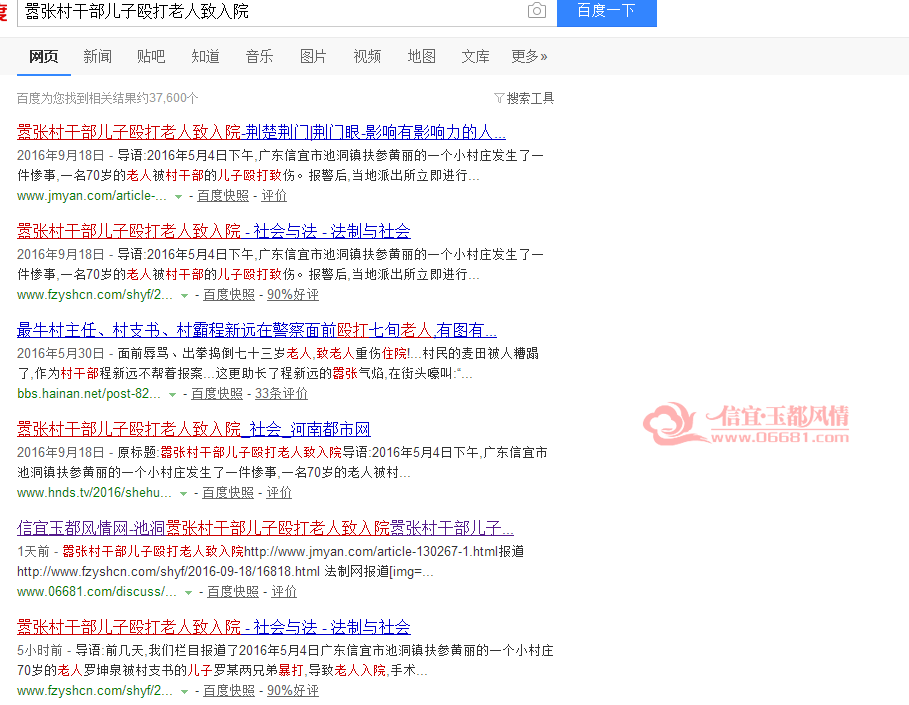Select the 网页 tab
This screenshot has width=909, height=705.
coord(43,56)
